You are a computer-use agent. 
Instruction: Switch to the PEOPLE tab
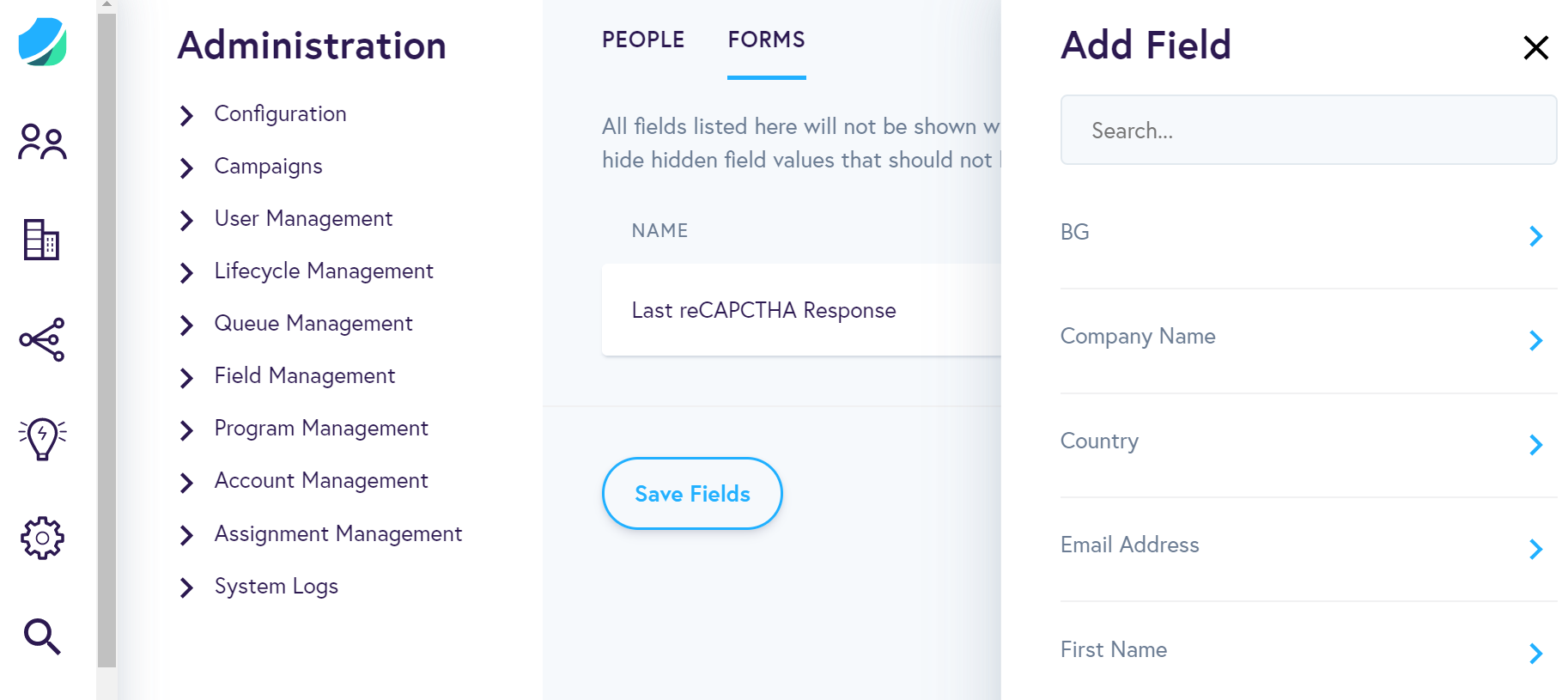(x=643, y=40)
